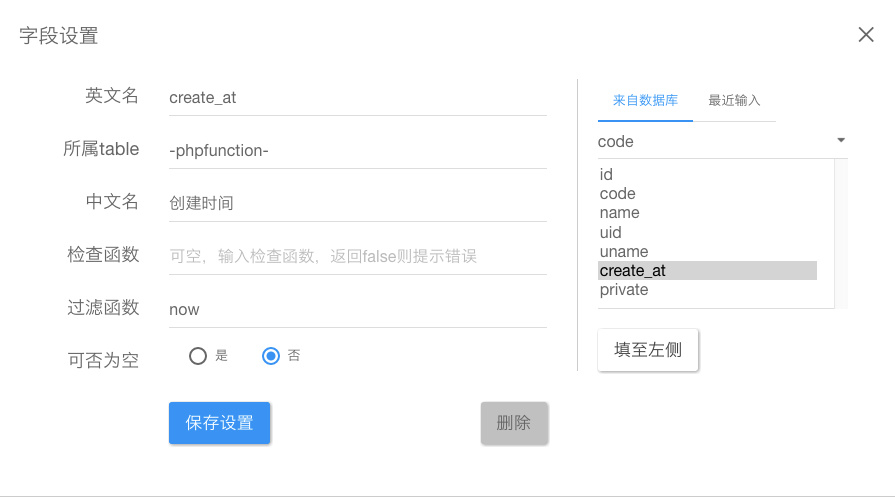
Task: Click the 英文名 input field
Action: click(357, 98)
